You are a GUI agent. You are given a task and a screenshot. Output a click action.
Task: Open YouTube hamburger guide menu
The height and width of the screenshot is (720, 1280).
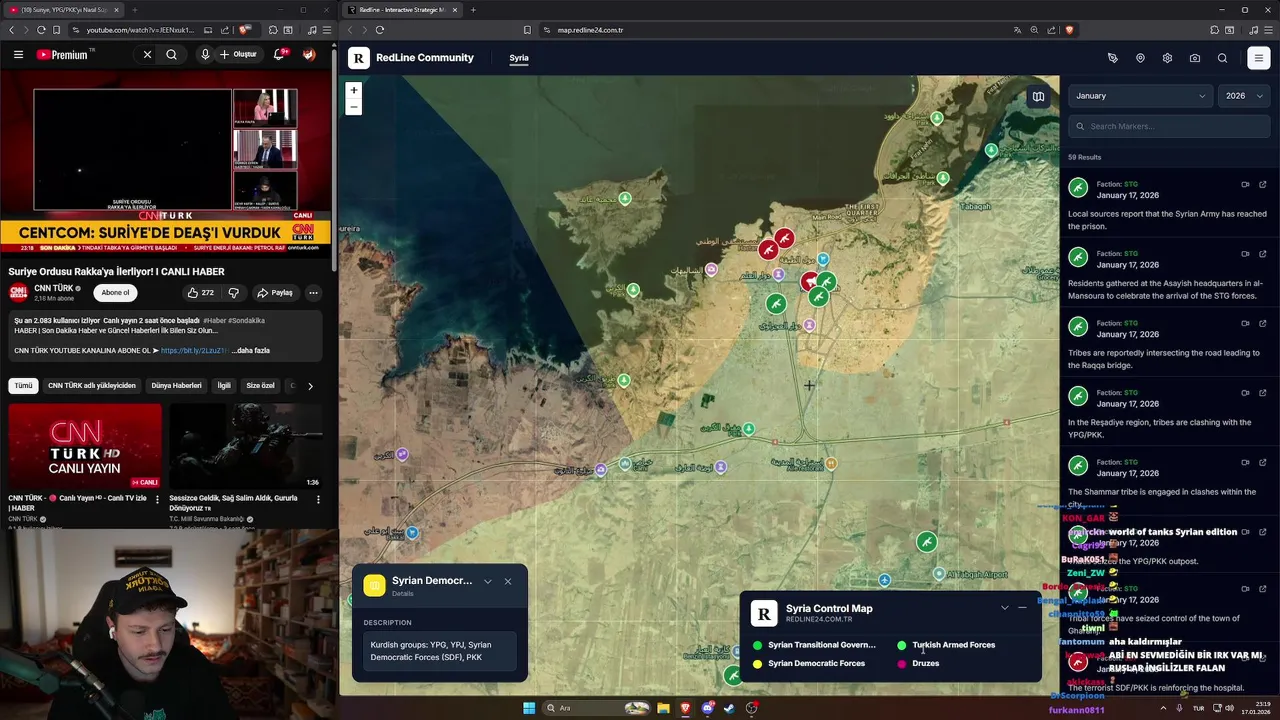pyautogui.click(x=18, y=55)
